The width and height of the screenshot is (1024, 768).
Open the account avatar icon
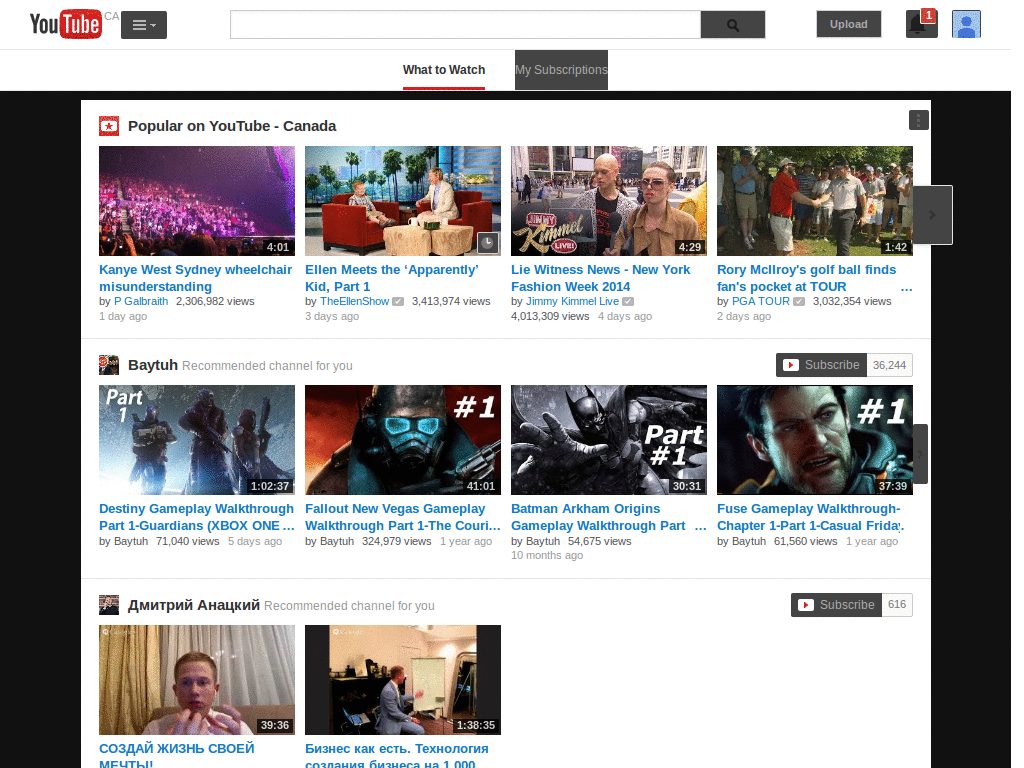pyautogui.click(x=966, y=24)
